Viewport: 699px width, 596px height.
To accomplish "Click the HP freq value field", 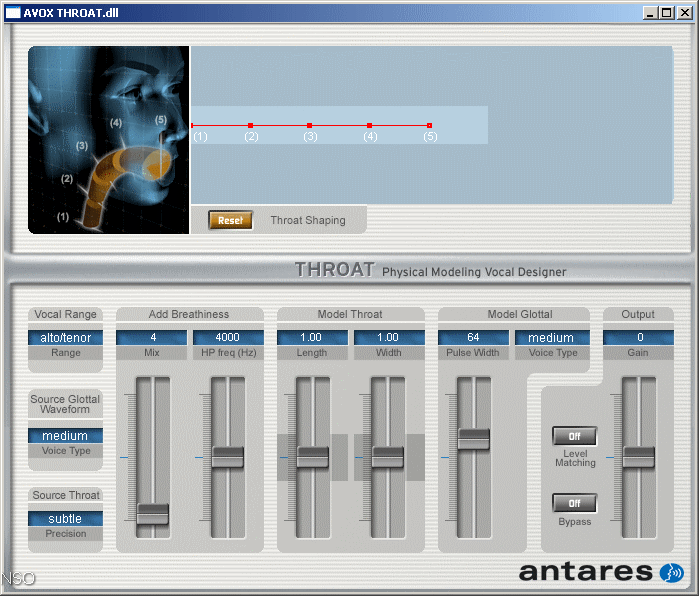I will coord(228,338).
